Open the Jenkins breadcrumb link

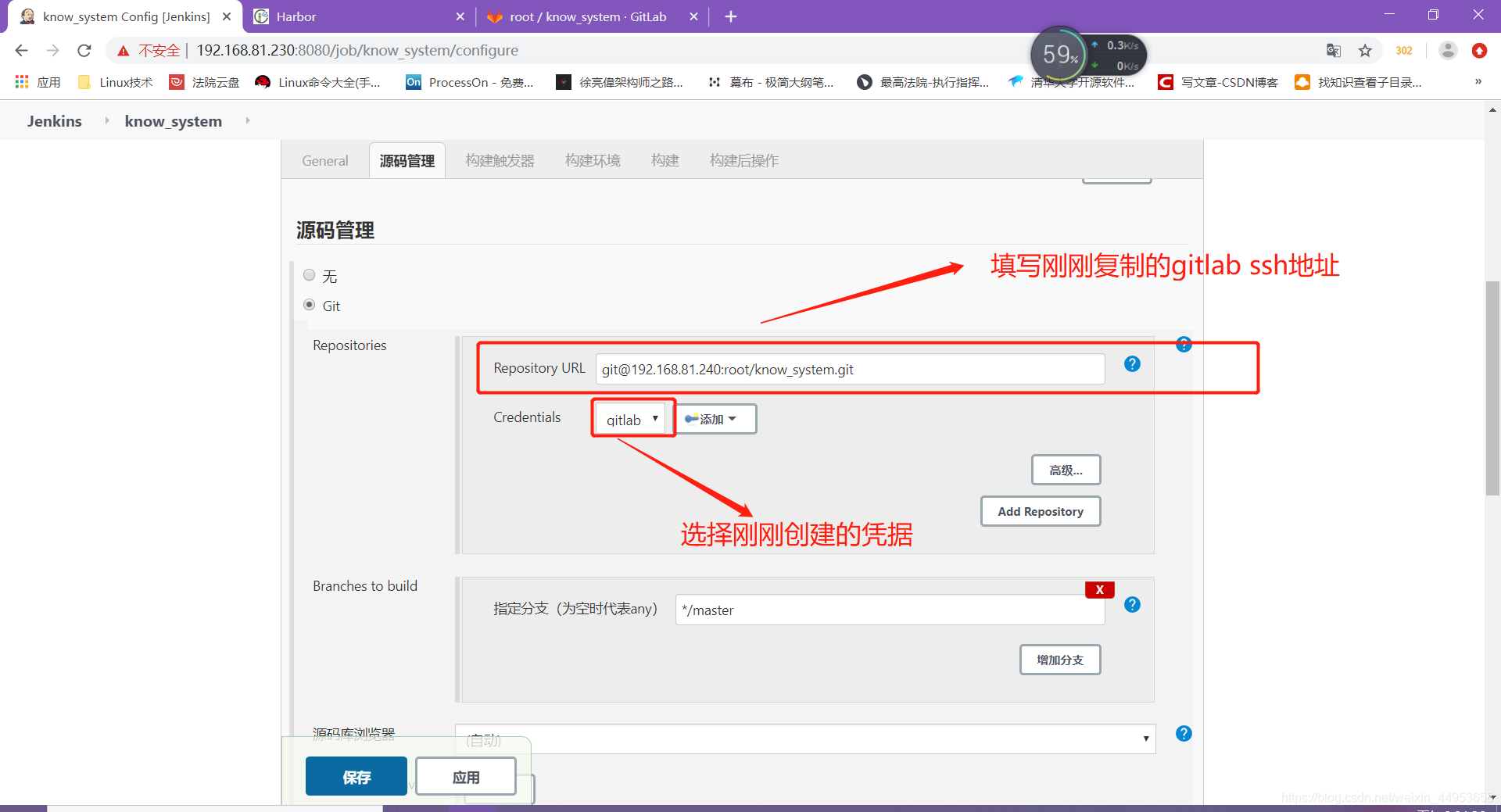click(x=55, y=121)
